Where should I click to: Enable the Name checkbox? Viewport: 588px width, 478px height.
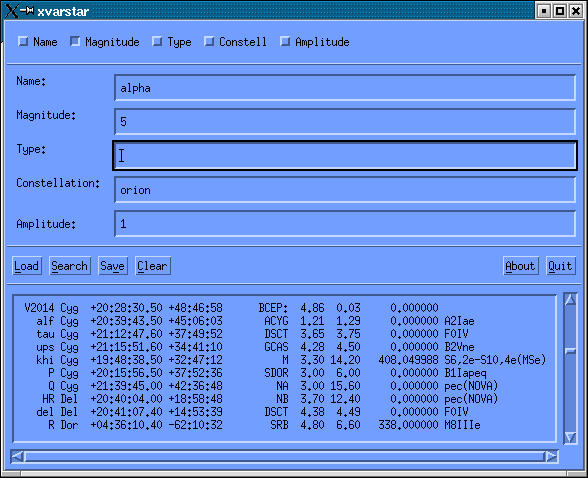pos(23,41)
